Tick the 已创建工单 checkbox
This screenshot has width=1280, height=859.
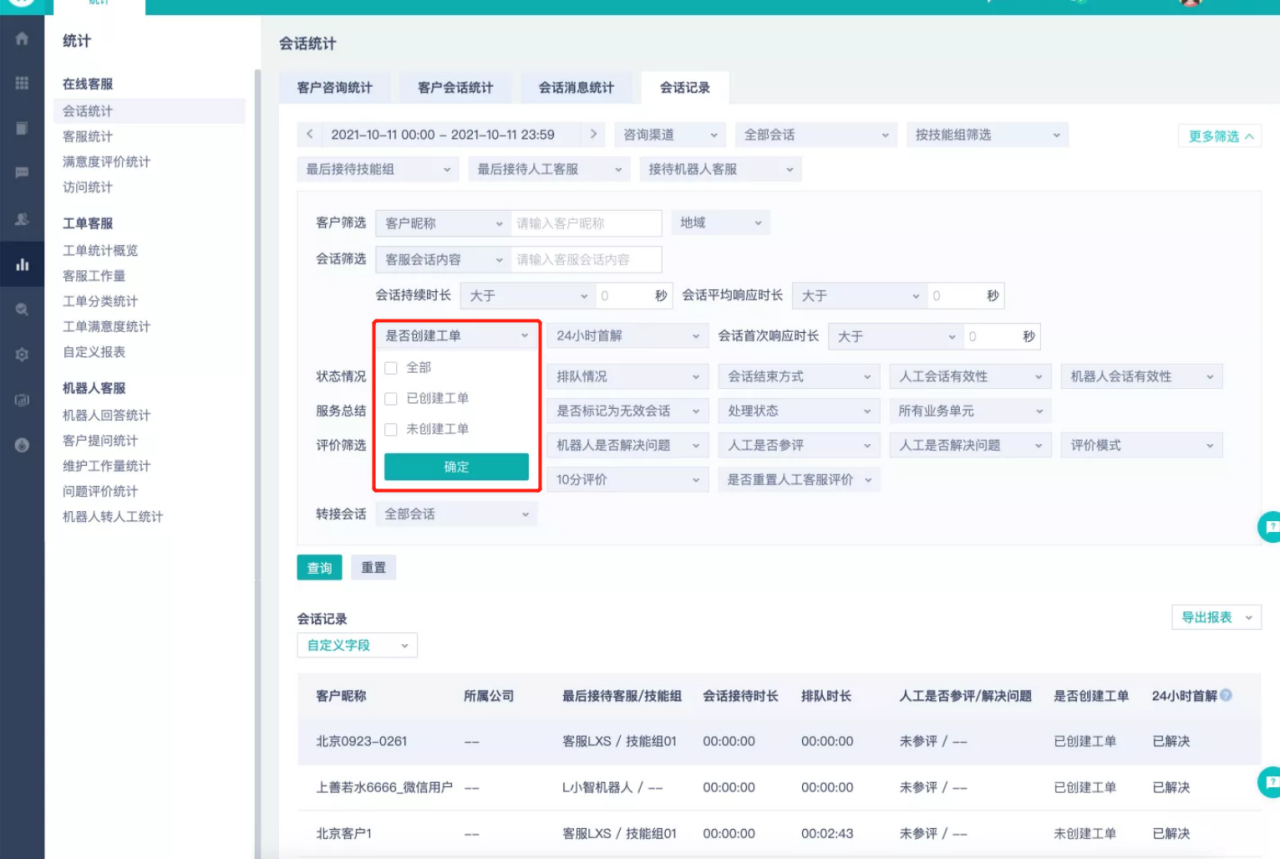click(391, 399)
